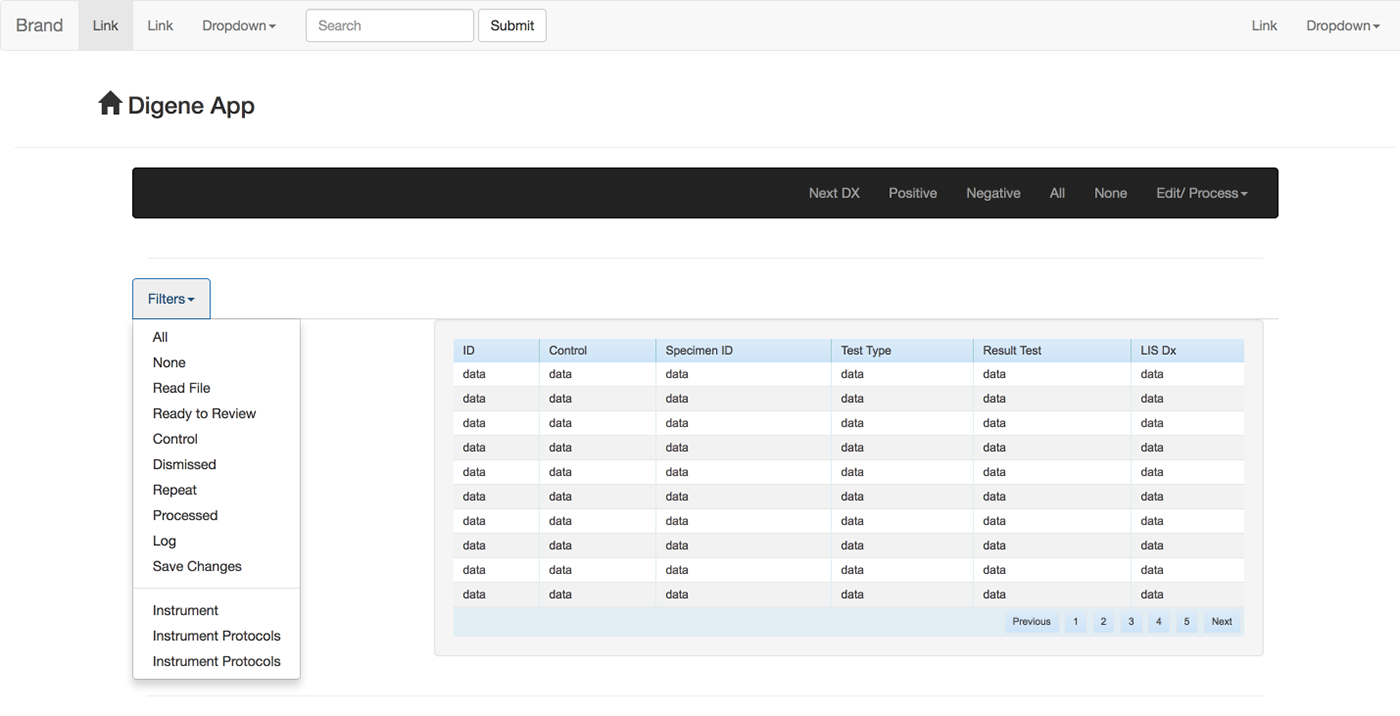Open the Digene App heading
This screenshot has width=1400, height=716.
click(x=191, y=106)
